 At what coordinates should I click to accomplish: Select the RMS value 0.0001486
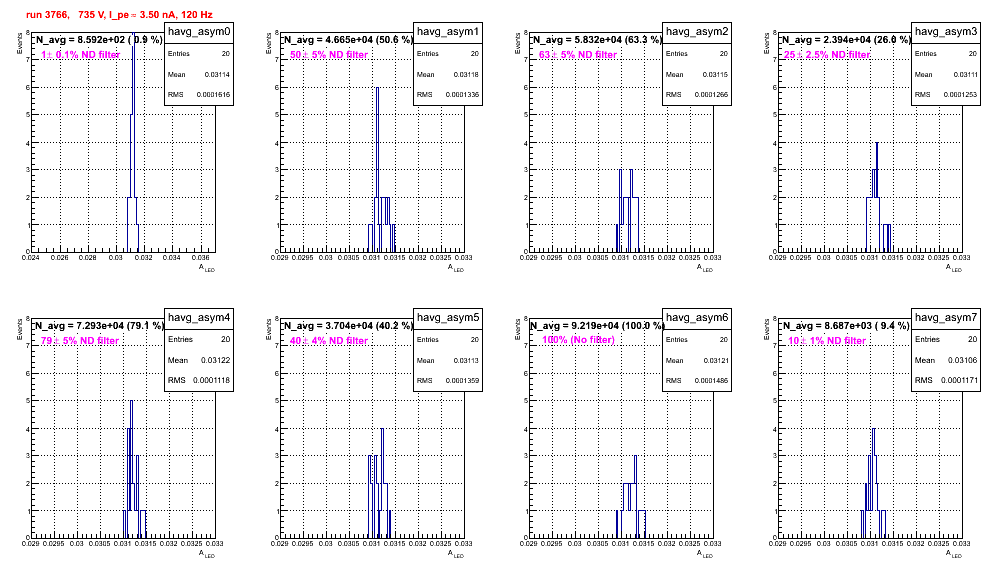[711, 381]
